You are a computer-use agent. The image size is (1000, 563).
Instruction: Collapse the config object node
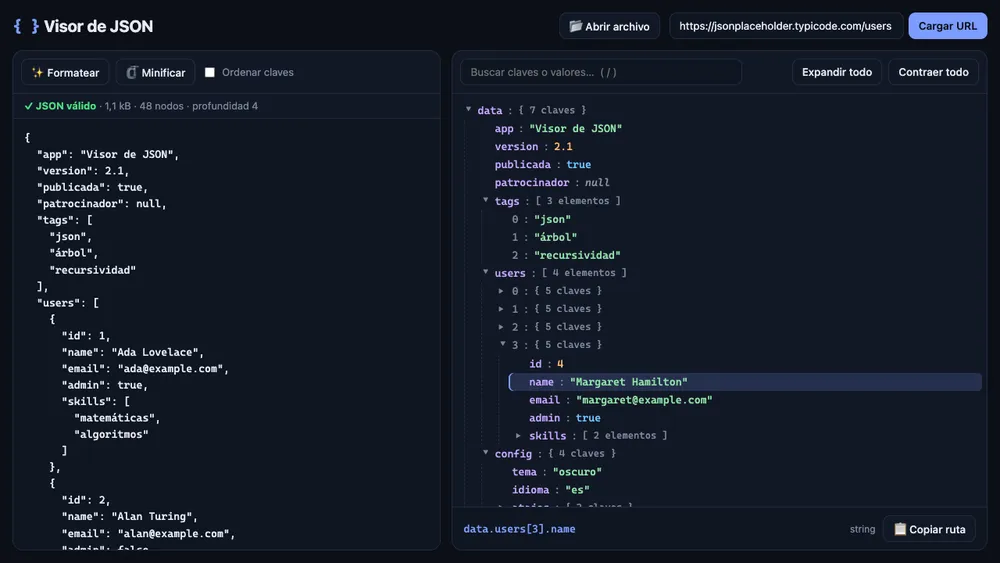486,453
